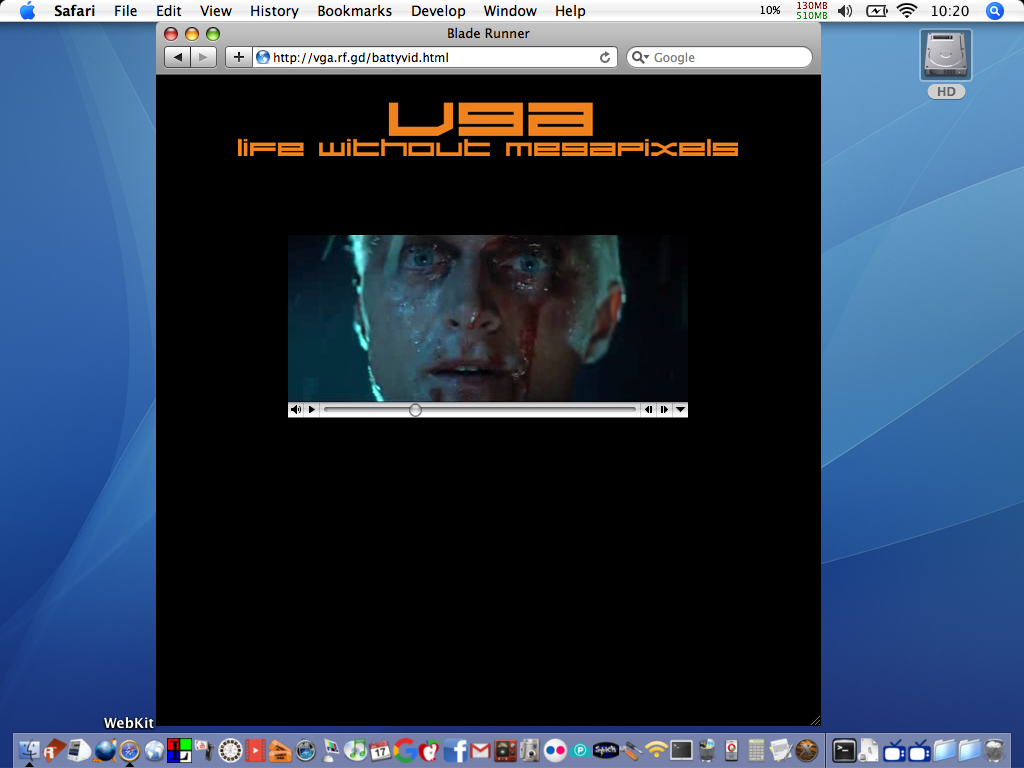Click the video frame thumbnail
Screen dimensions: 1024x768
click(x=488, y=318)
